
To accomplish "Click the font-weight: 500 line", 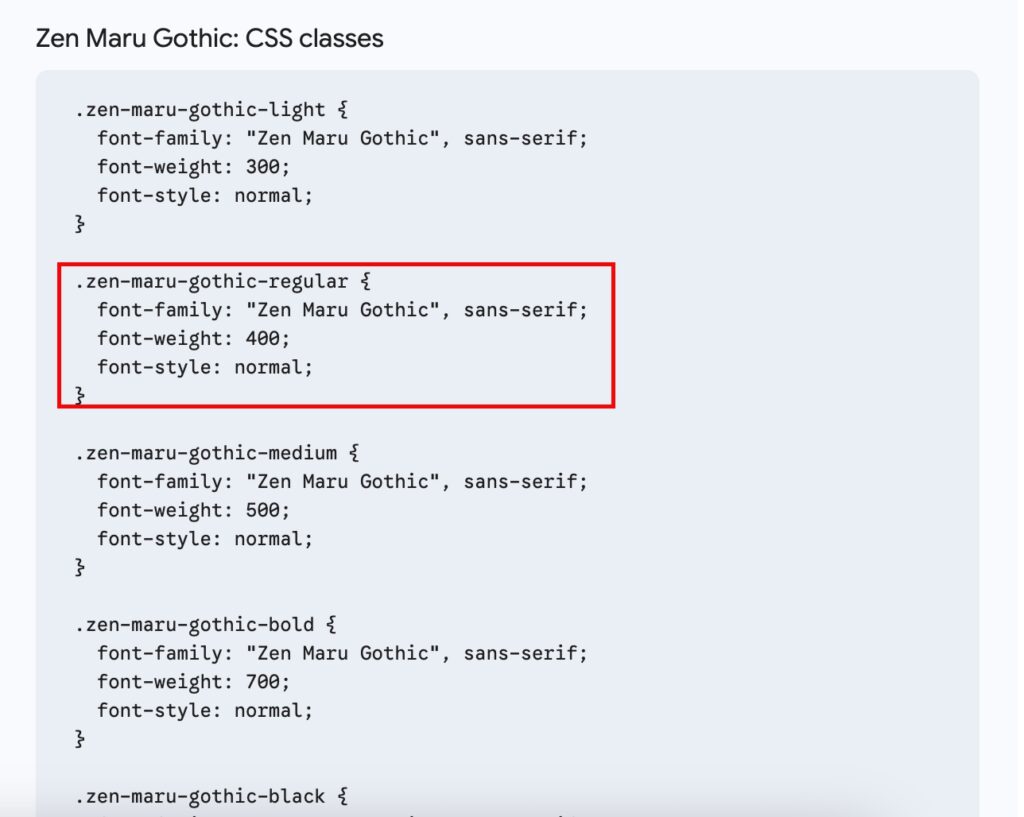I will (193, 510).
